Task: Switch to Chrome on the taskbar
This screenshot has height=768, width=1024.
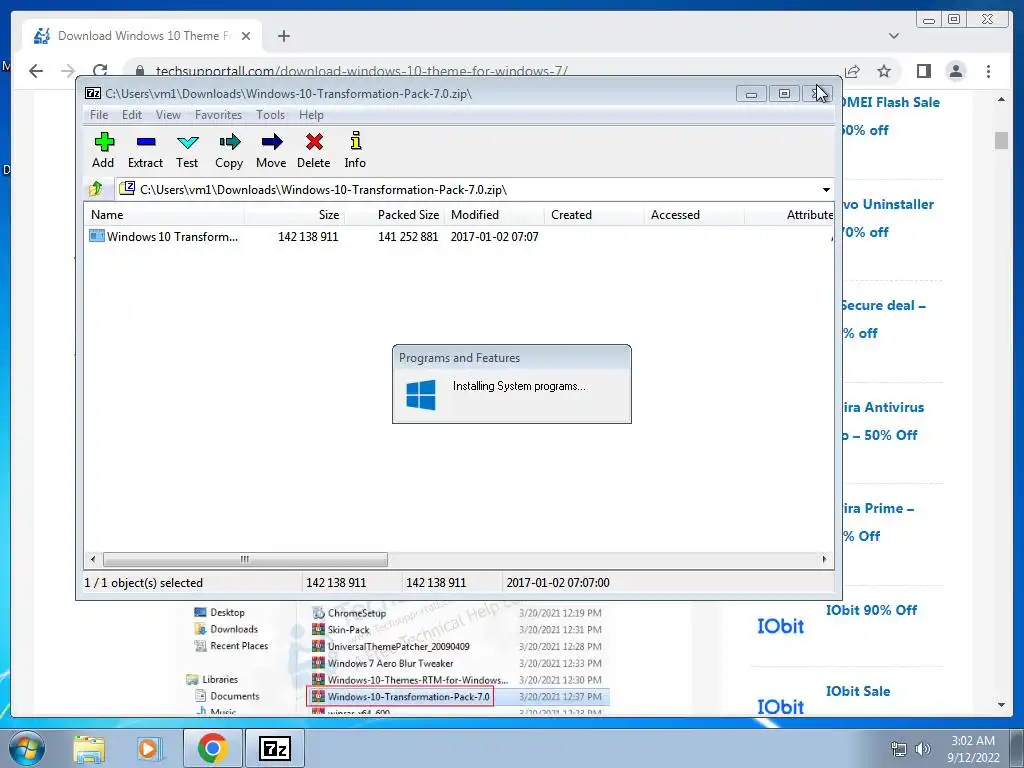Action: pos(212,748)
